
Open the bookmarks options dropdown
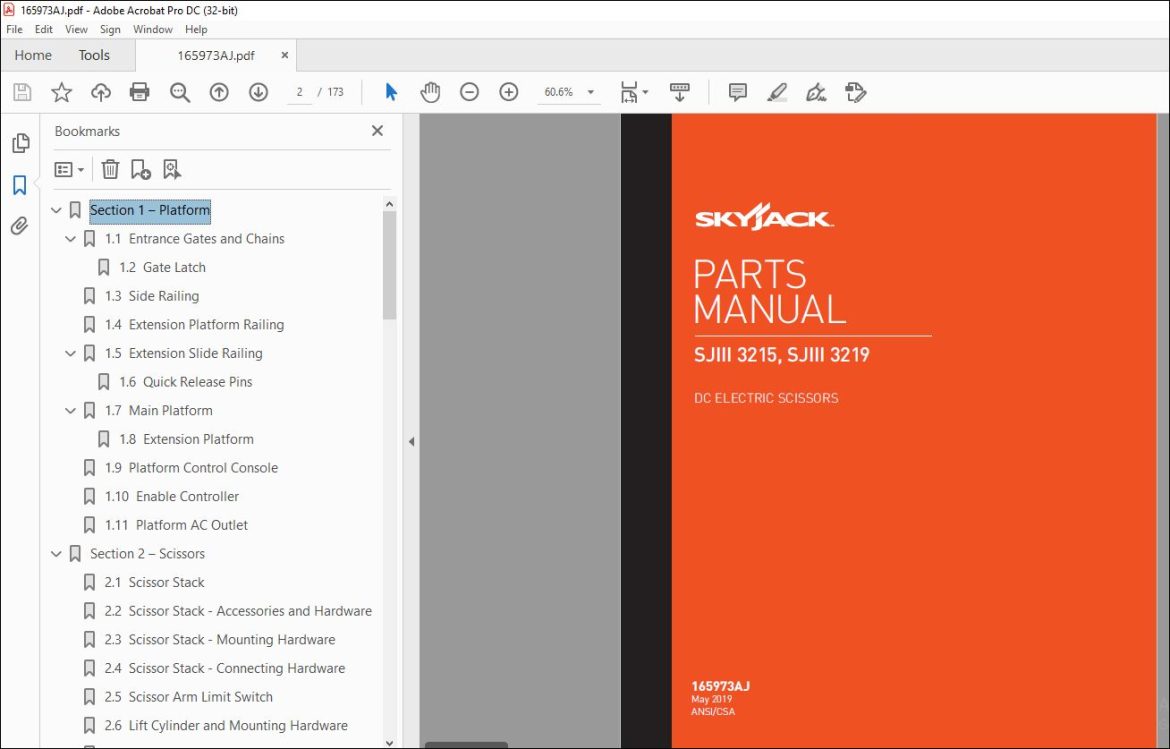coord(69,169)
